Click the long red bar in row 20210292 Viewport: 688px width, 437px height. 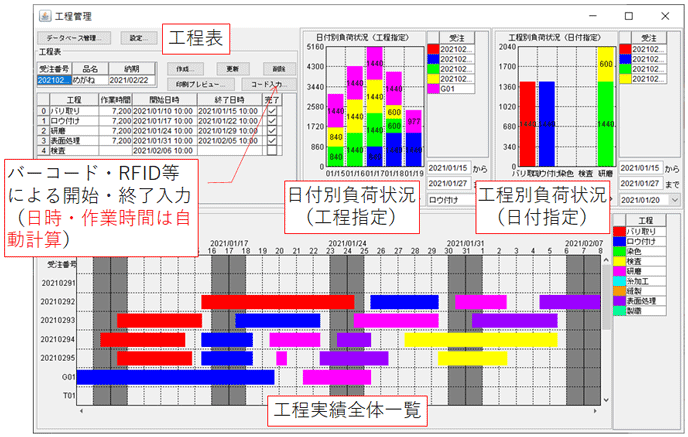[278, 302]
